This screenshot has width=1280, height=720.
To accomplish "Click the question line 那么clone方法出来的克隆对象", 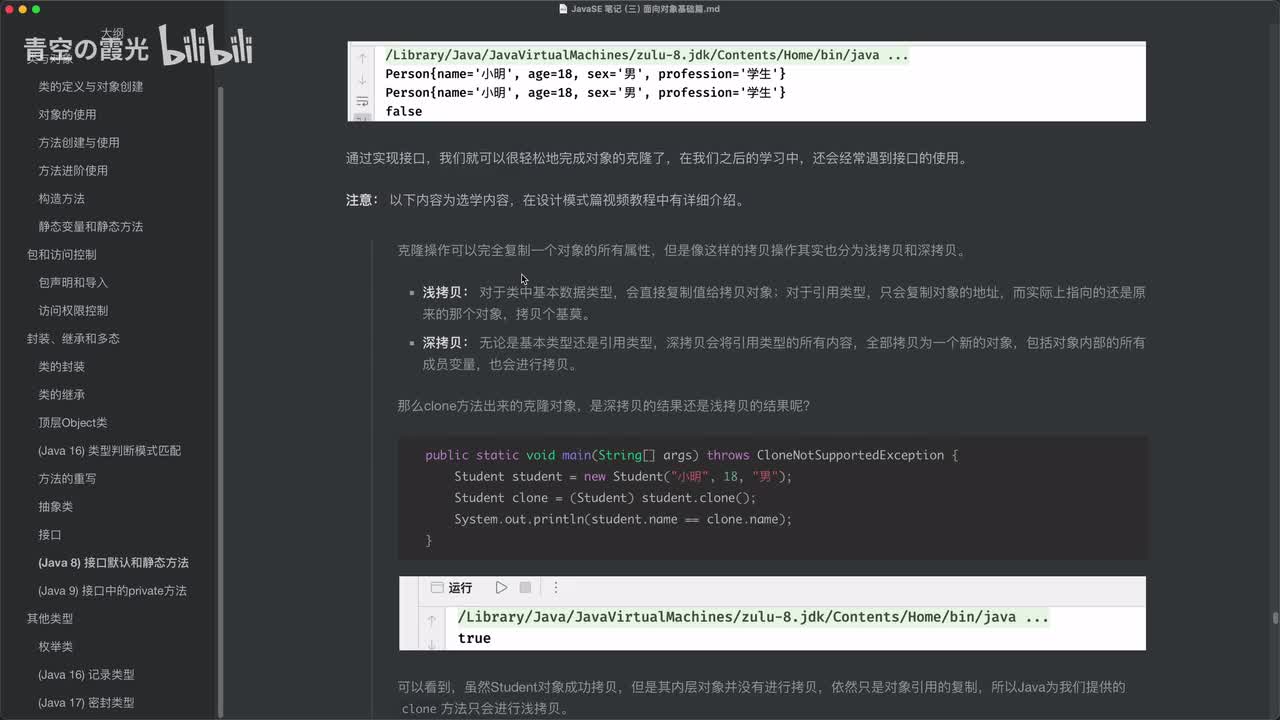I will pyautogui.click(x=603, y=406).
